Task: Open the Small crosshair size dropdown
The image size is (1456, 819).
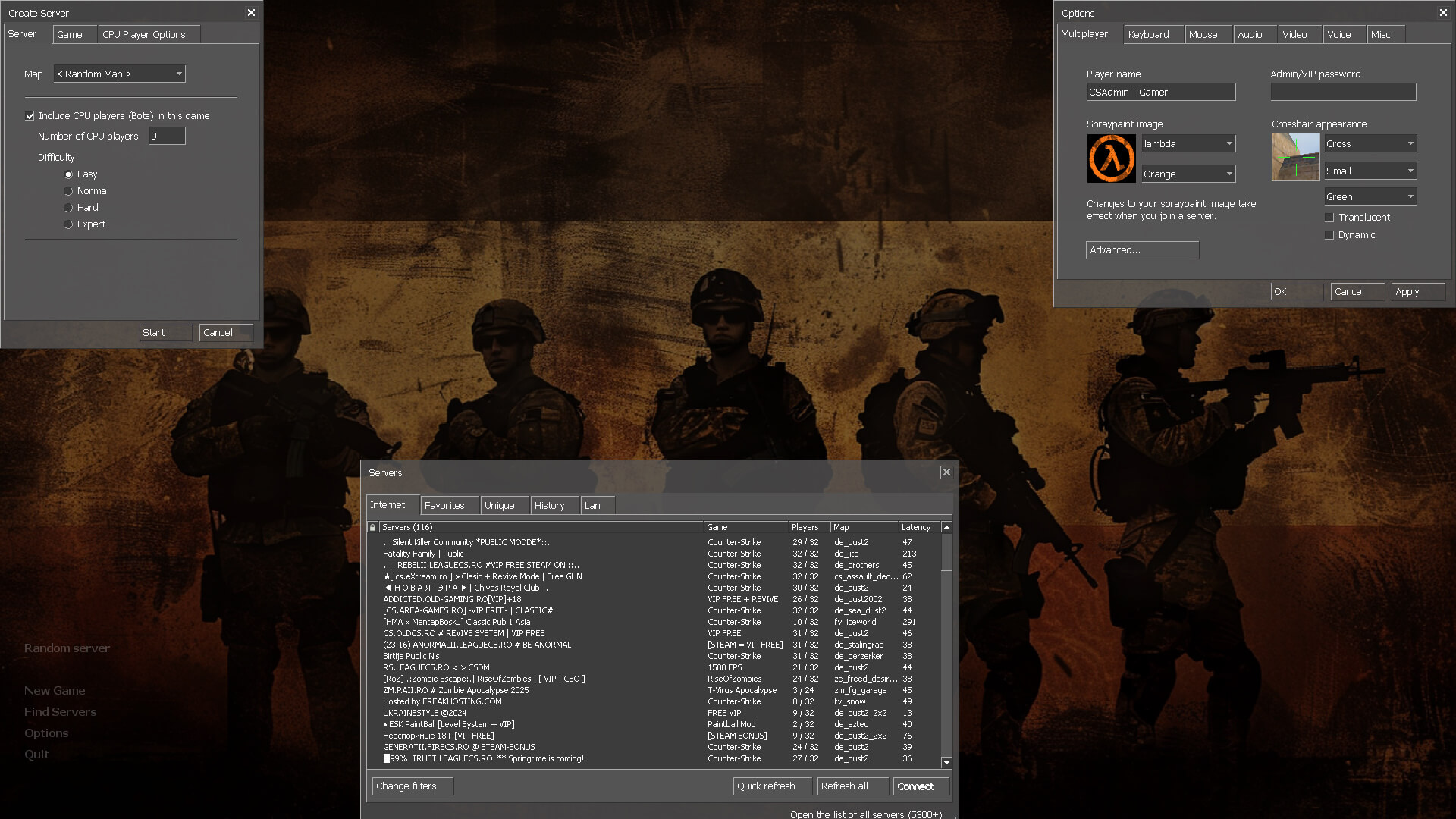Action: click(1370, 171)
